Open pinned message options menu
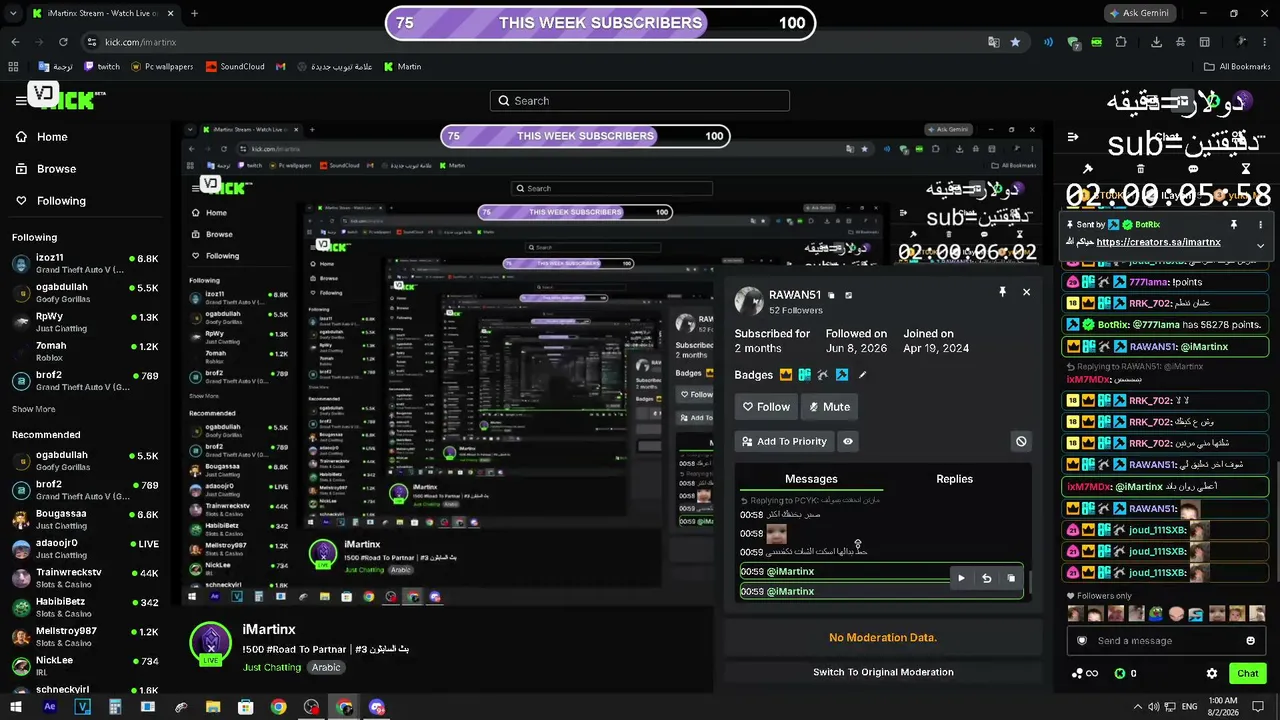The height and width of the screenshot is (720, 1280). 1260,225
